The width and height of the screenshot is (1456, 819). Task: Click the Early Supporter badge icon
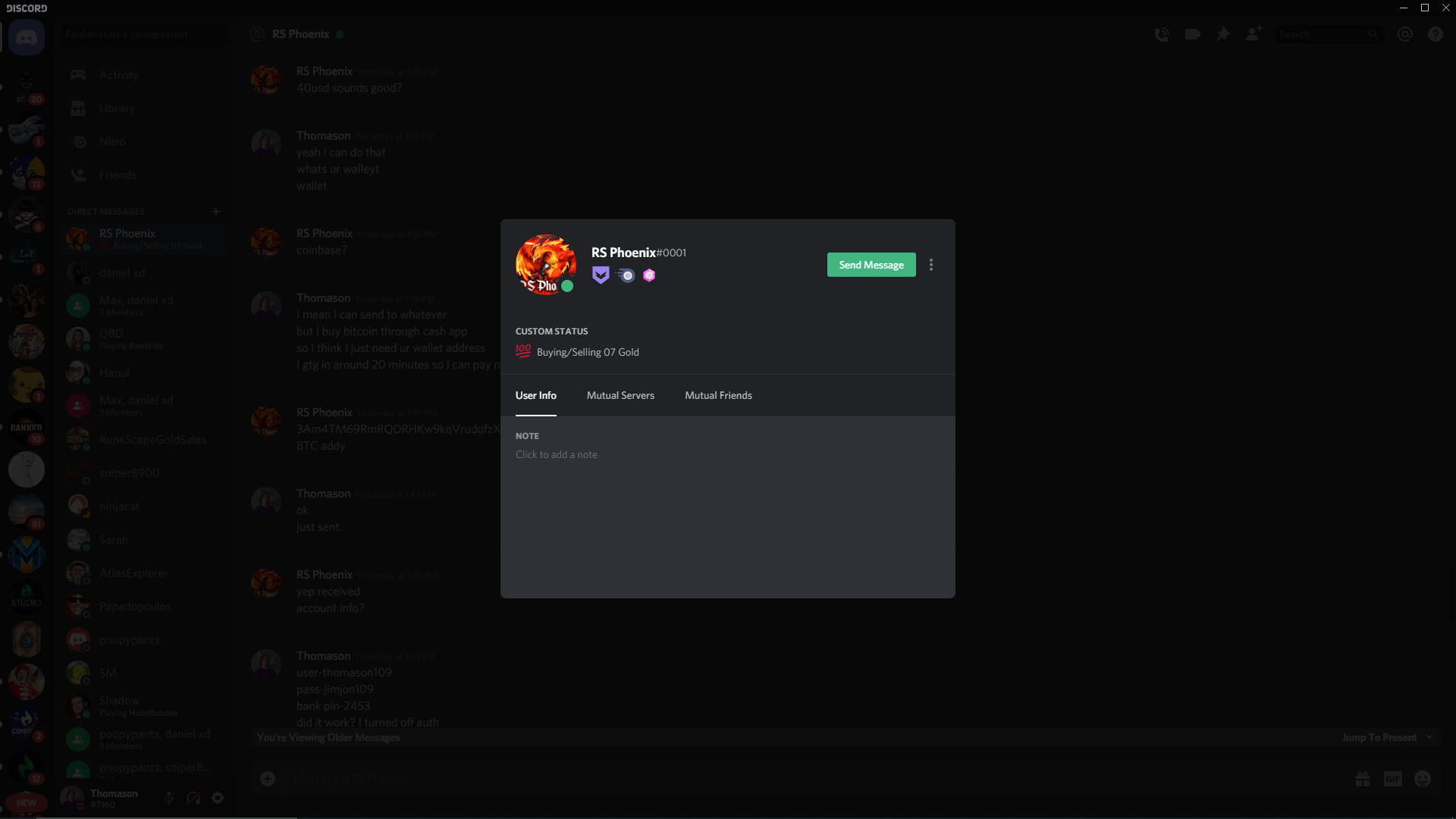[x=626, y=275]
